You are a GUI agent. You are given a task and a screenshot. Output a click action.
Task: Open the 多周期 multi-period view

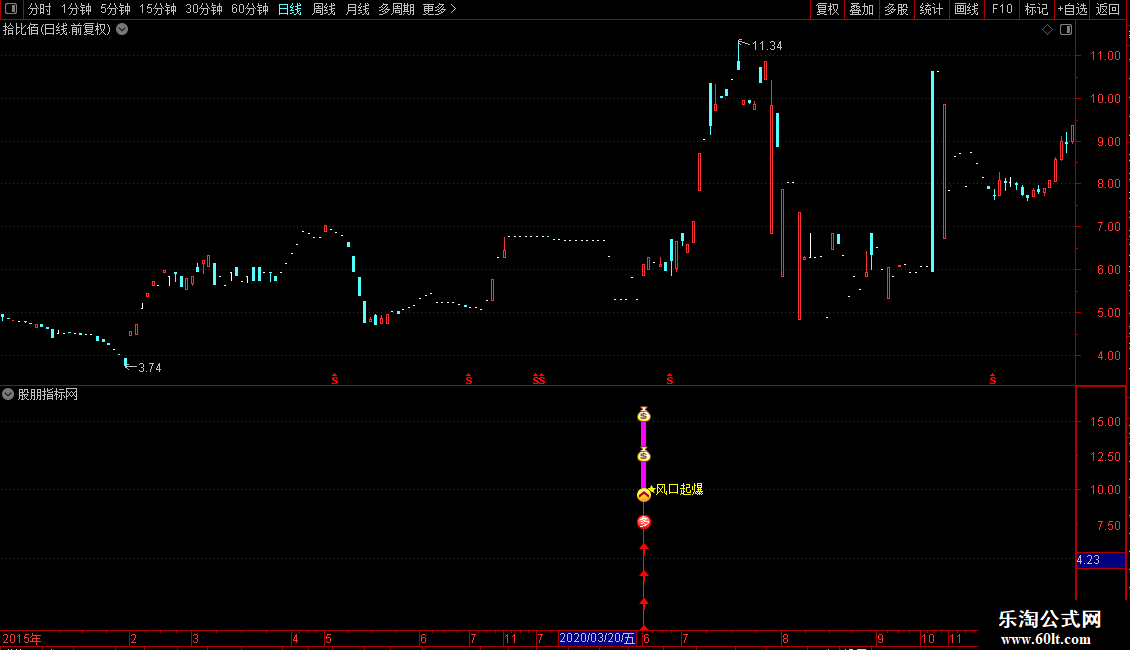[396, 9]
